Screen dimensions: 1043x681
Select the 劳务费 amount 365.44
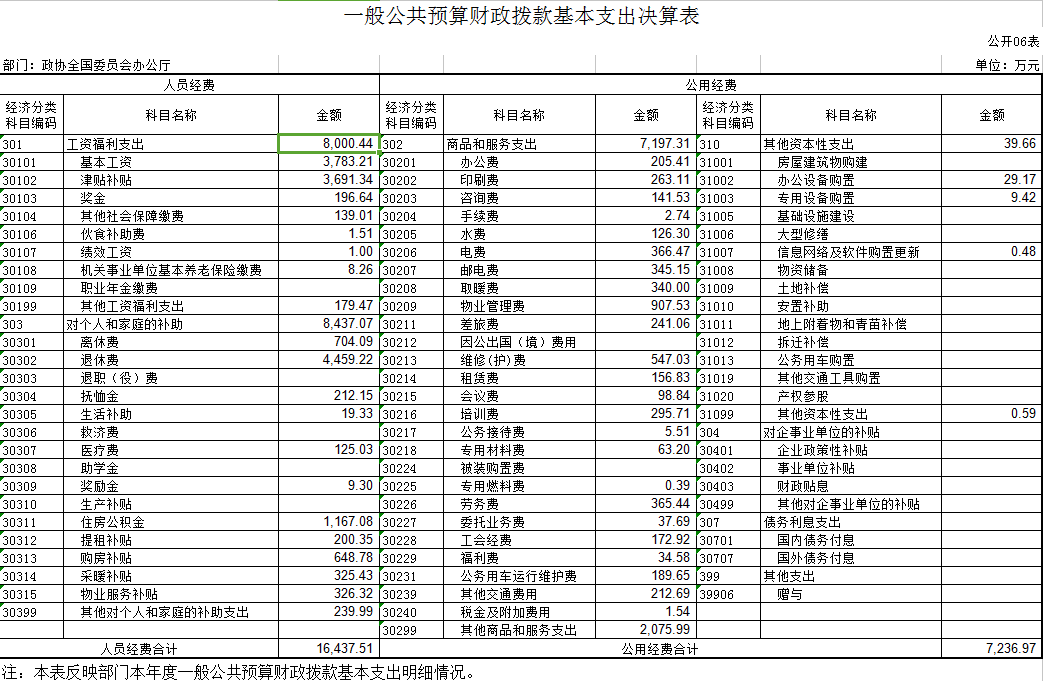coord(646,503)
